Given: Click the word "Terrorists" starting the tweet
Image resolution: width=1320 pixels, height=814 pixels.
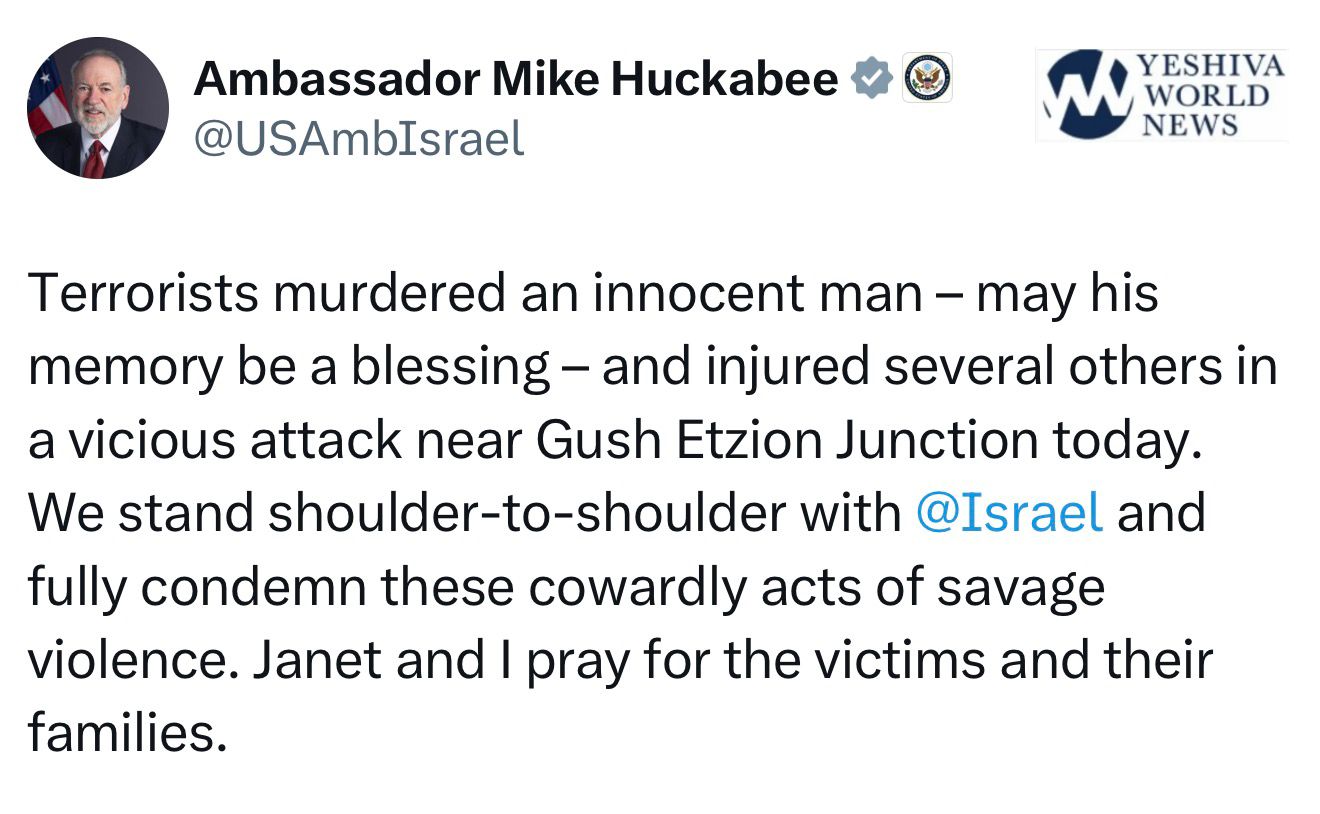Looking at the screenshot, I should [x=145, y=294].
